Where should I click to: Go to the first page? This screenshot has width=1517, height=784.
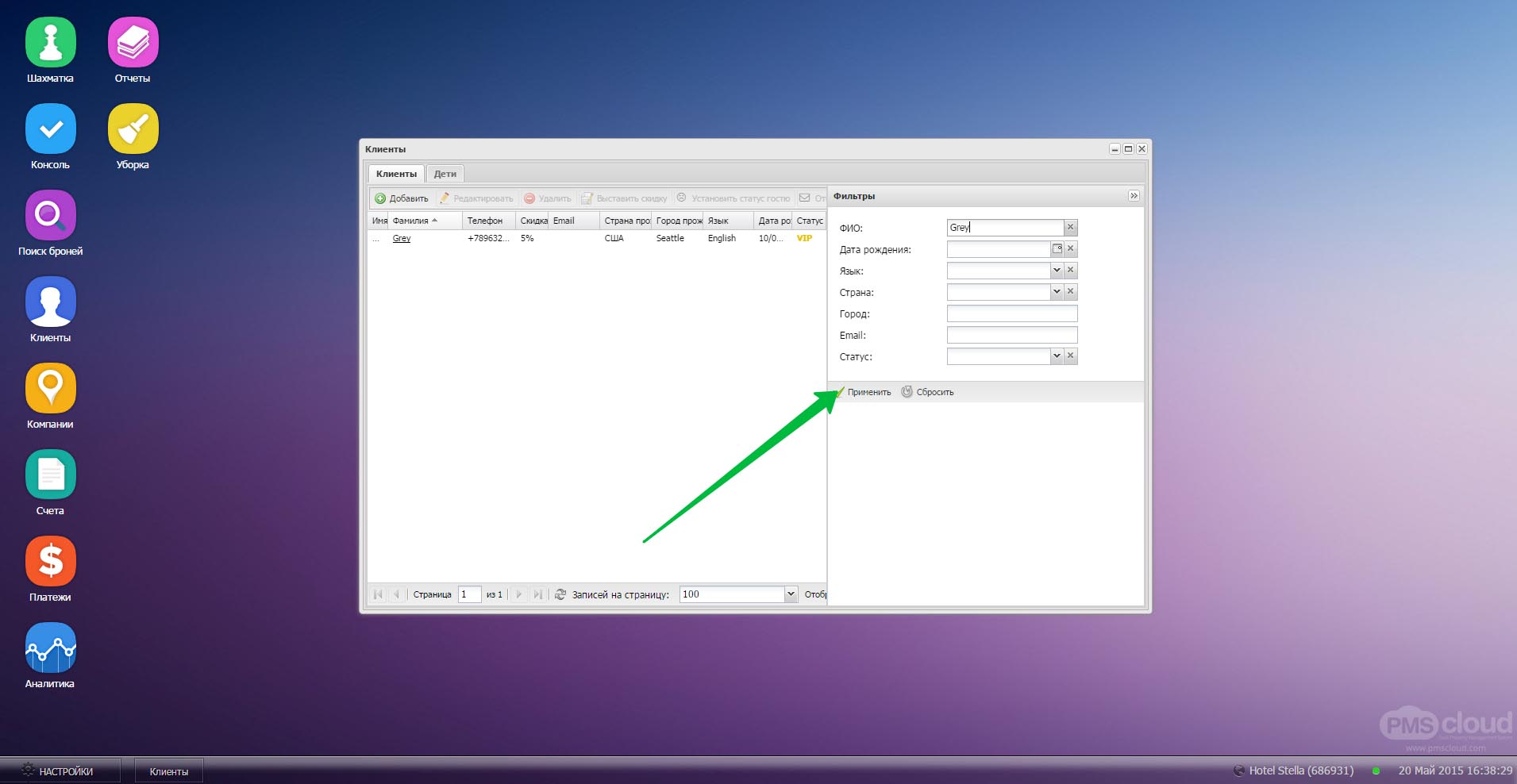point(379,594)
